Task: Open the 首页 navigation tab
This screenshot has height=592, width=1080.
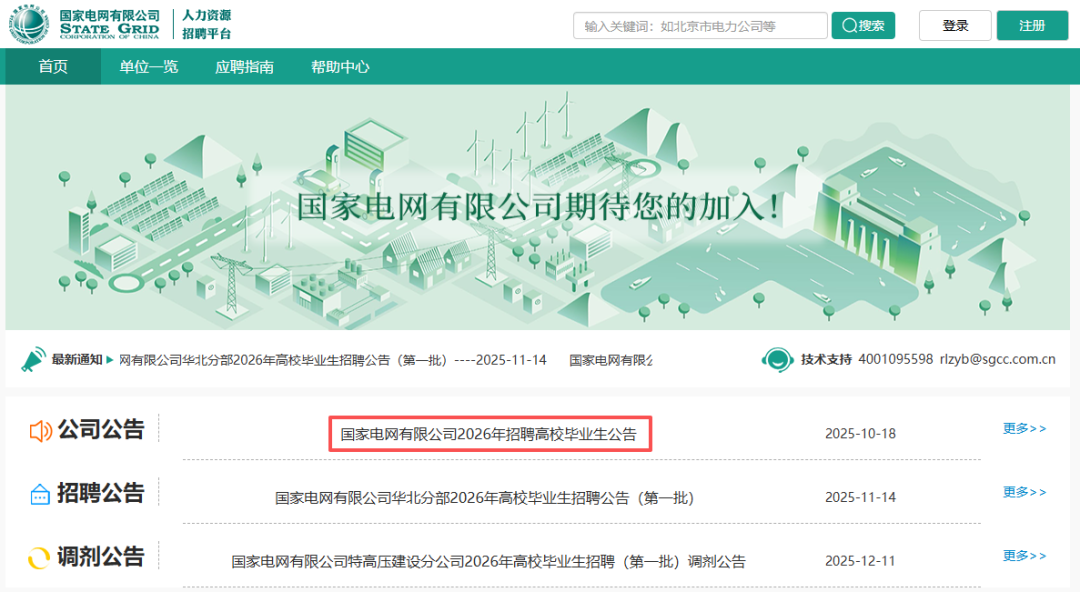Action: (53, 66)
